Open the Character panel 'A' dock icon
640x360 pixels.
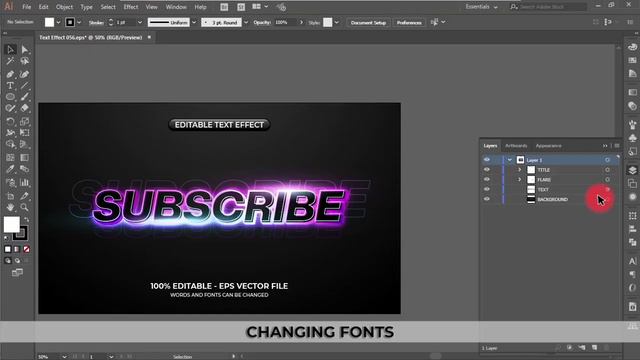[x=632, y=261]
